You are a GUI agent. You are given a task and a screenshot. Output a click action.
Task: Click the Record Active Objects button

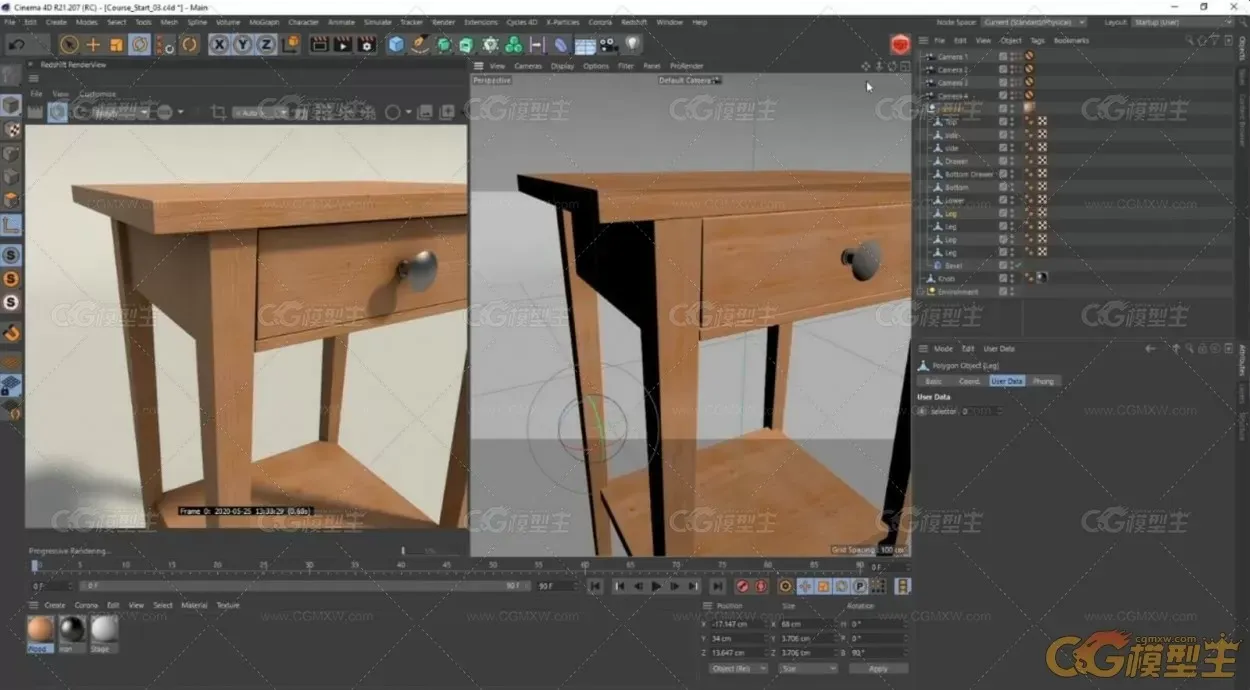pos(743,586)
